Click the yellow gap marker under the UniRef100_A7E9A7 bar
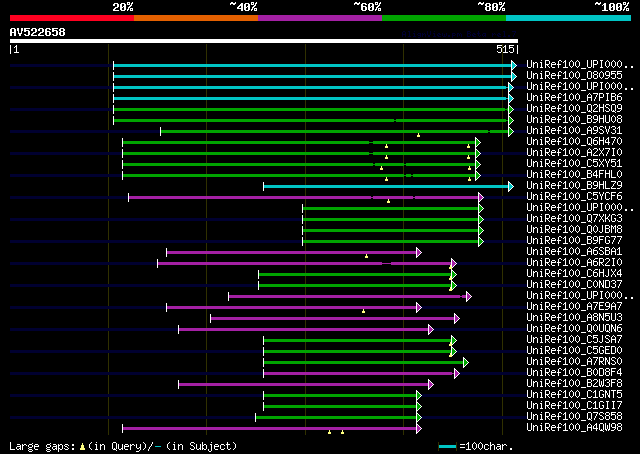 pyautogui.click(x=363, y=311)
